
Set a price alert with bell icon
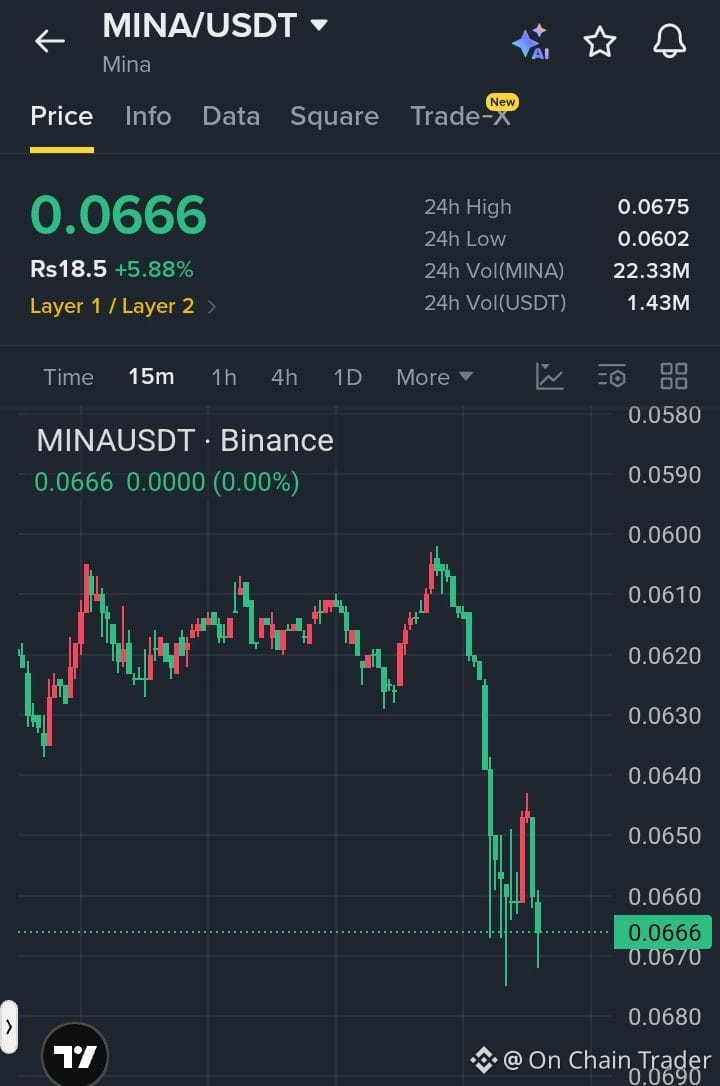(669, 42)
